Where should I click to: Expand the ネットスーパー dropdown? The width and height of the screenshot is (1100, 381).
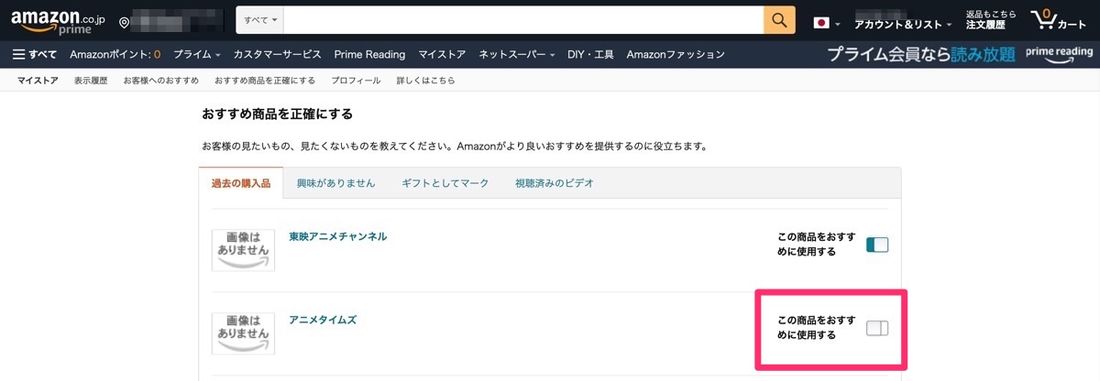click(516, 54)
